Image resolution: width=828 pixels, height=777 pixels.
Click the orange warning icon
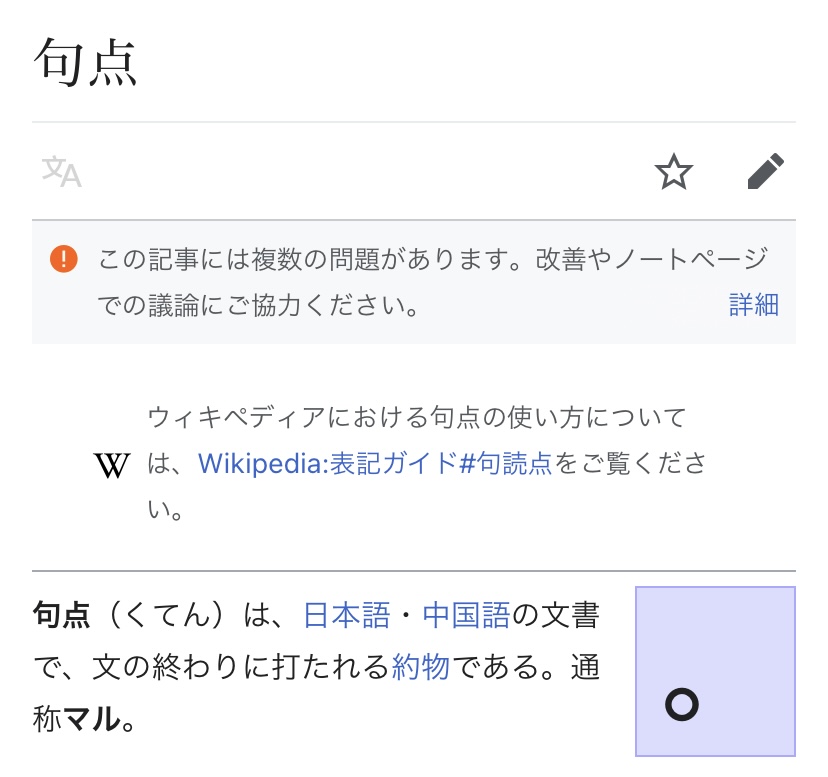click(x=63, y=259)
